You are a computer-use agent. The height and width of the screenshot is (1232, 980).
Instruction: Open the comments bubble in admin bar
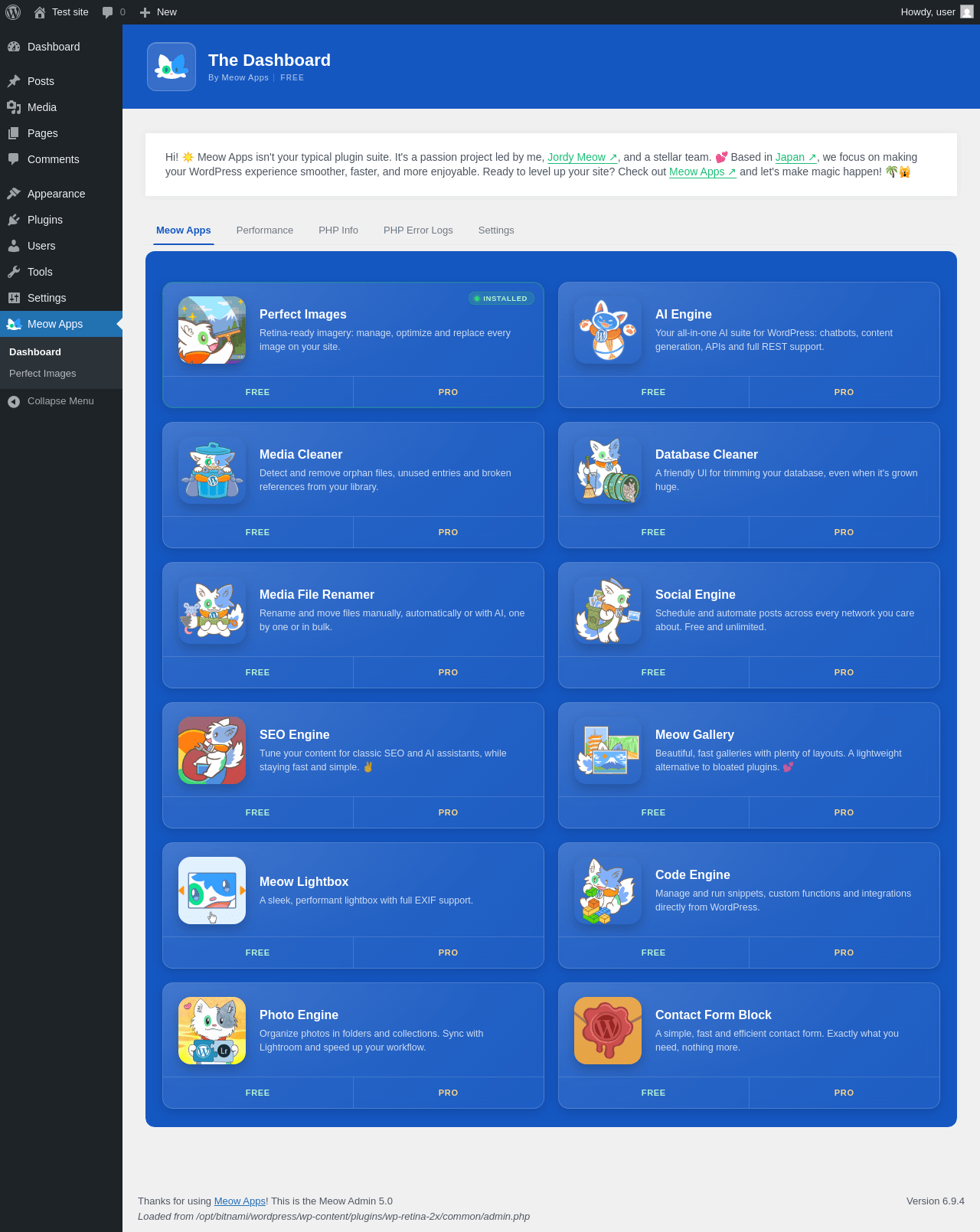coord(108,12)
